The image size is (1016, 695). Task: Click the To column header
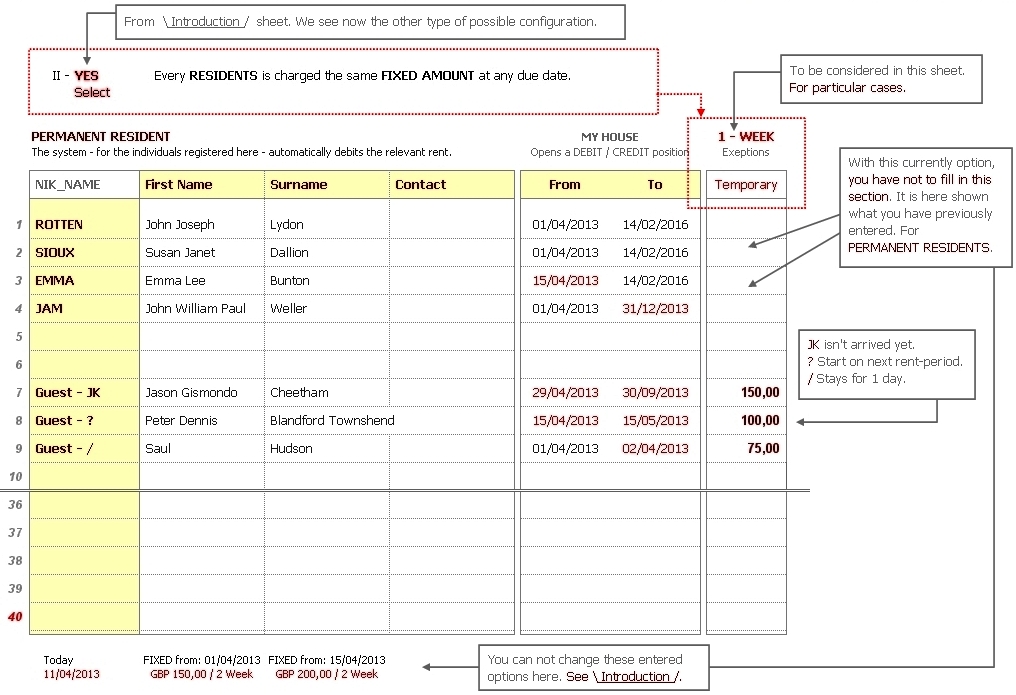pos(655,185)
